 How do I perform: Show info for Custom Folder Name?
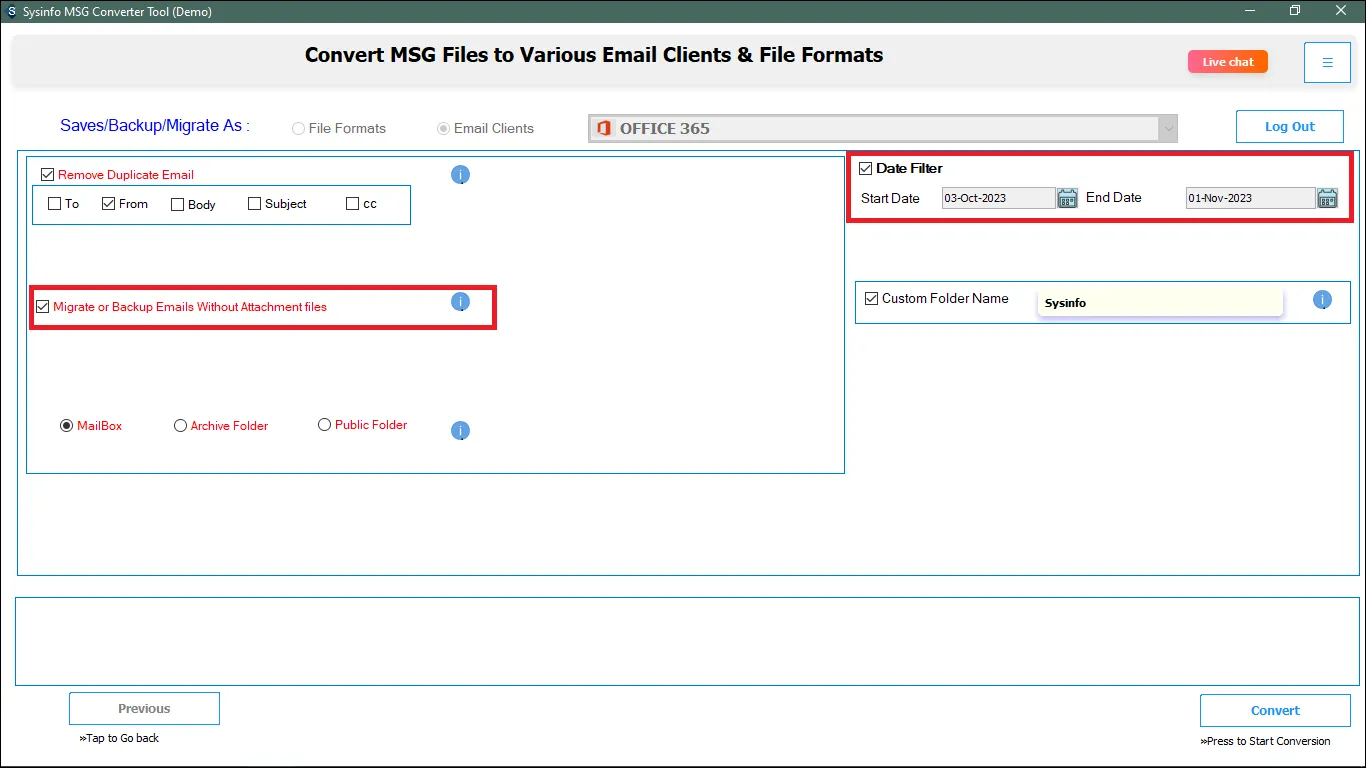[1322, 300]
